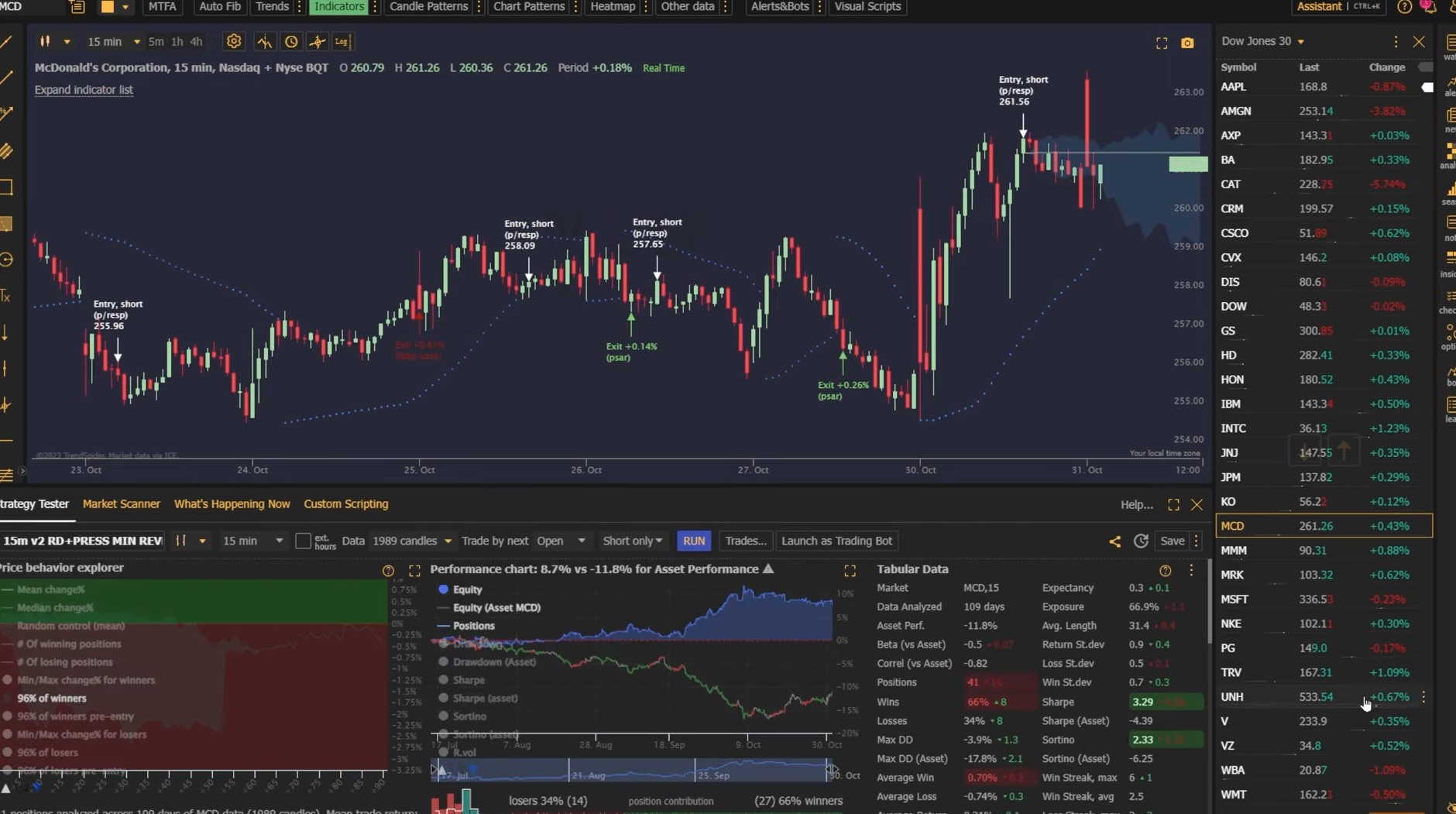Select the parallel channel tool in left toolbar
Viewport: 1456px width, 814px height.
pos(6,150)
